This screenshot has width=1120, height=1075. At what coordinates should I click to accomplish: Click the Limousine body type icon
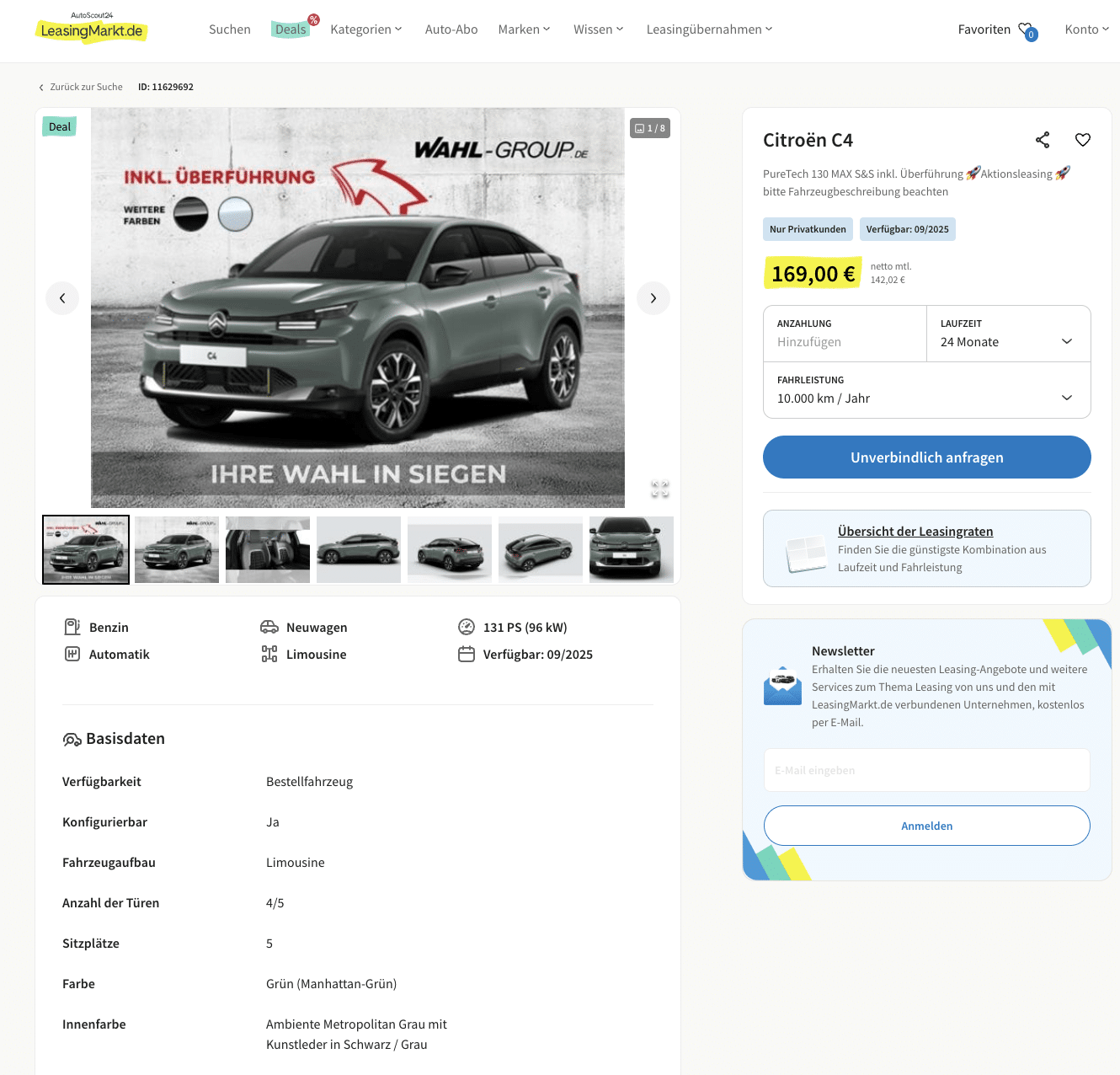269,654
